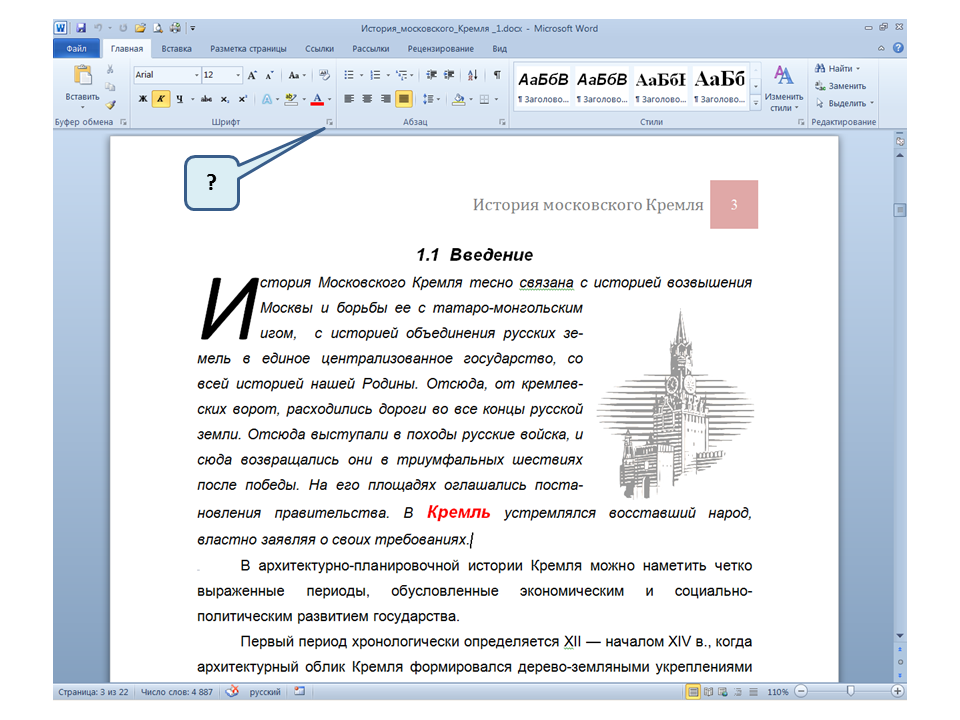Click the Sort A-Z icon
Image resolution: width=960 pixels, height=720 pixels.
[x=473, y=75]
